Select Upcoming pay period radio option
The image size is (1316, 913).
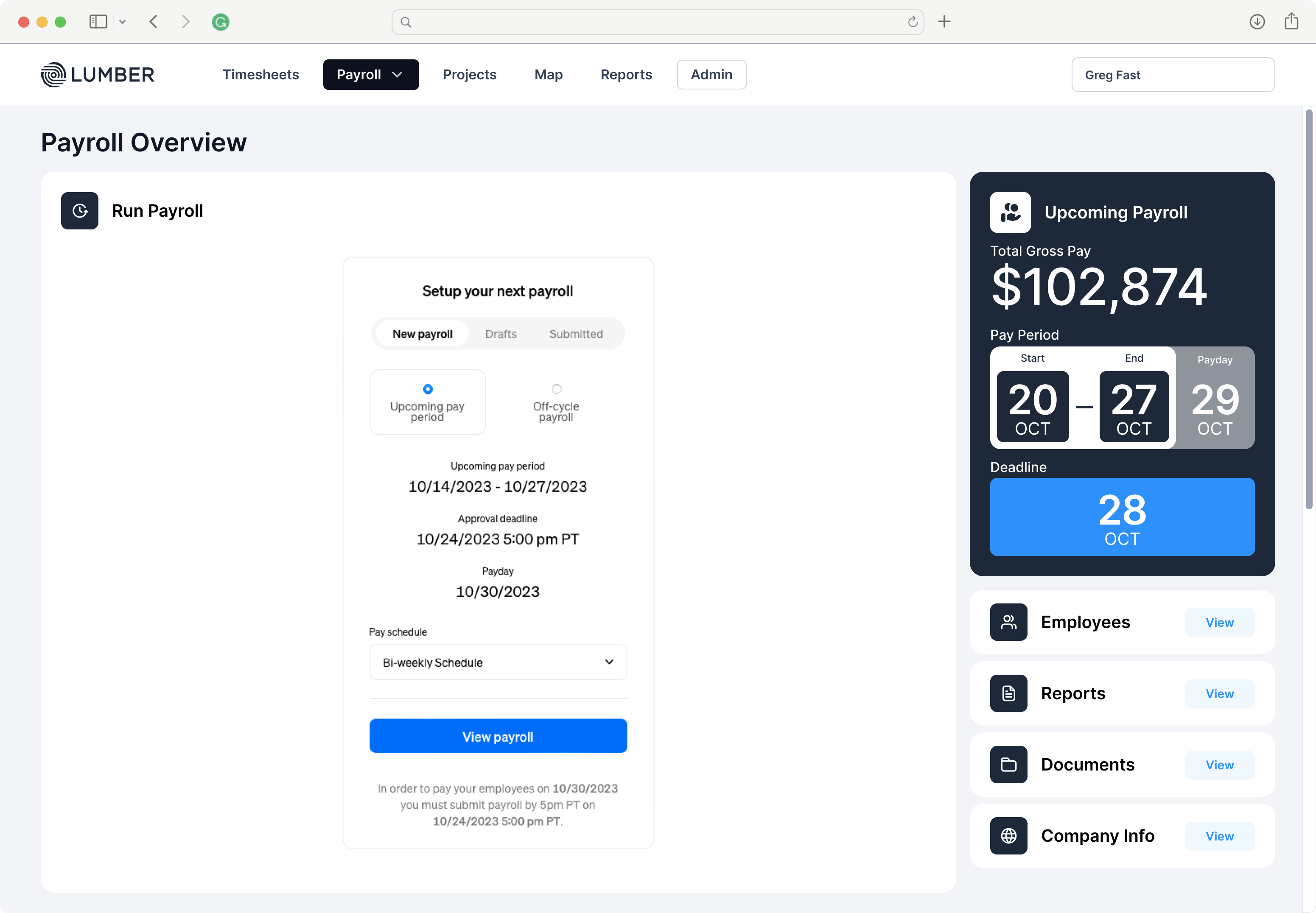(427, 389)
